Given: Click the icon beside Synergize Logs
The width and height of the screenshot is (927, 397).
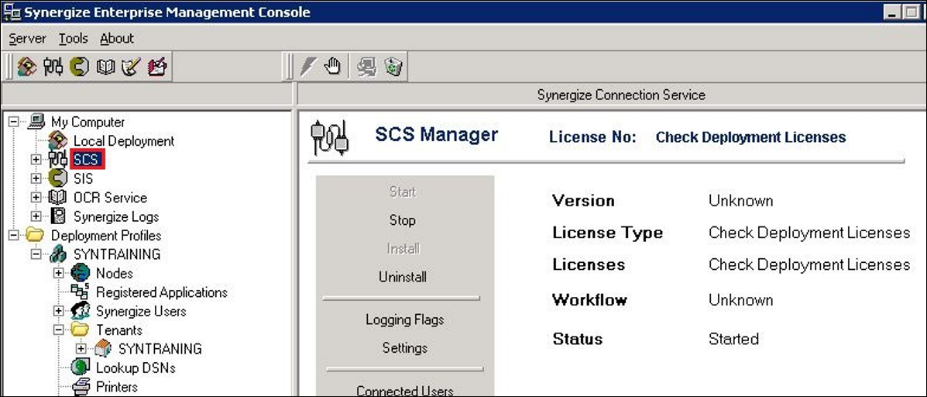Looking at the screenshot, I should (58, 216).
